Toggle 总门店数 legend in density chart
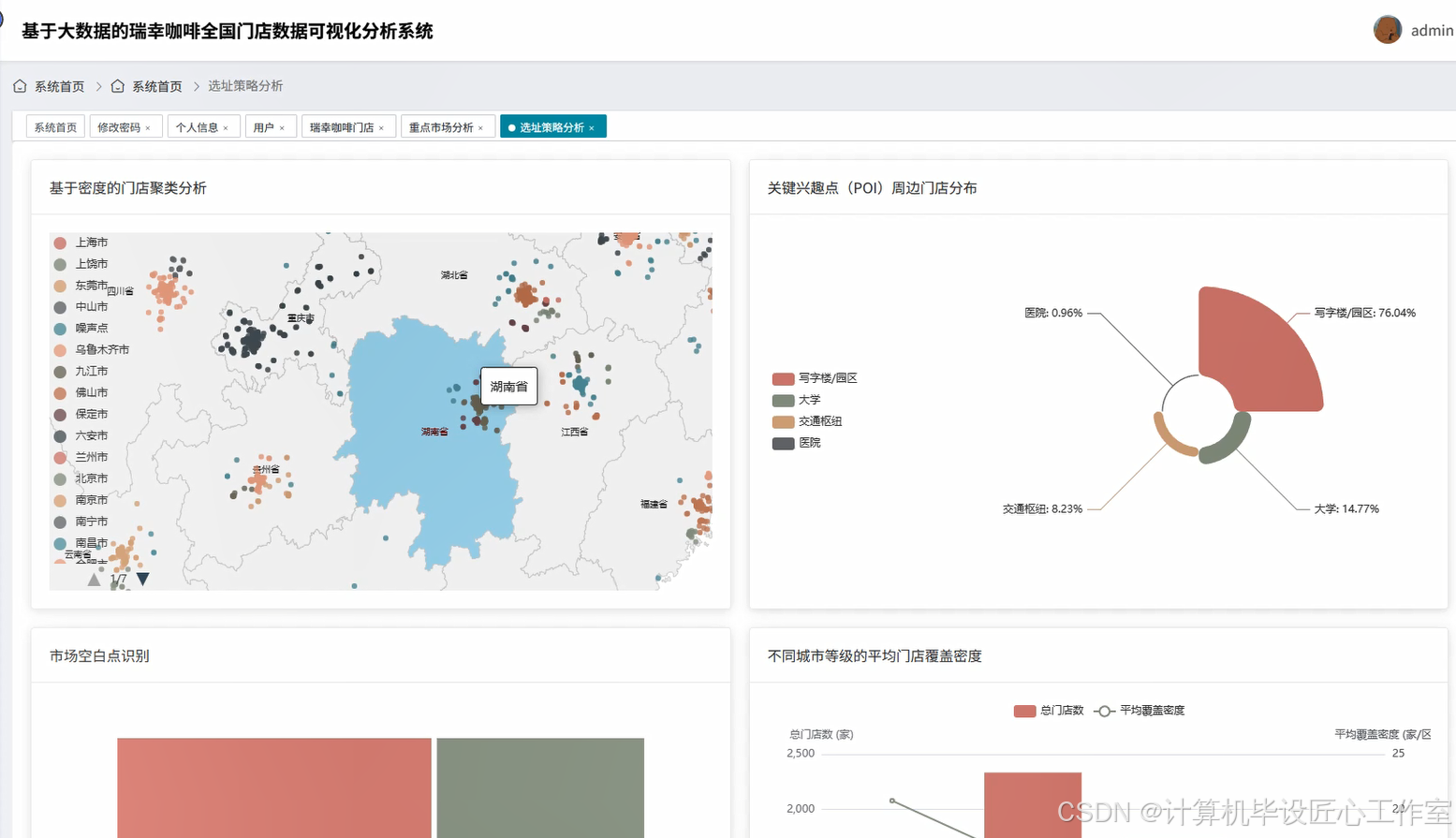 coord(1049,711)
